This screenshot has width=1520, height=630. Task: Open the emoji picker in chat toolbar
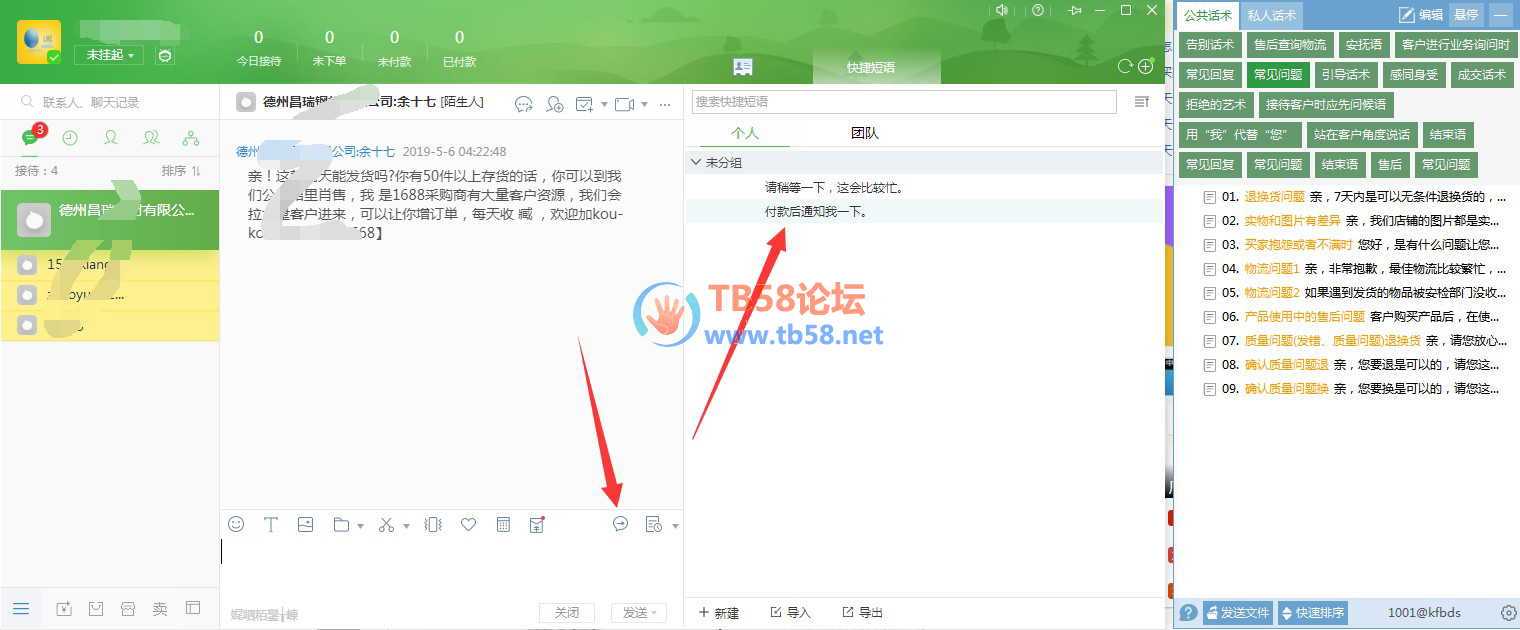click(236, 524)
